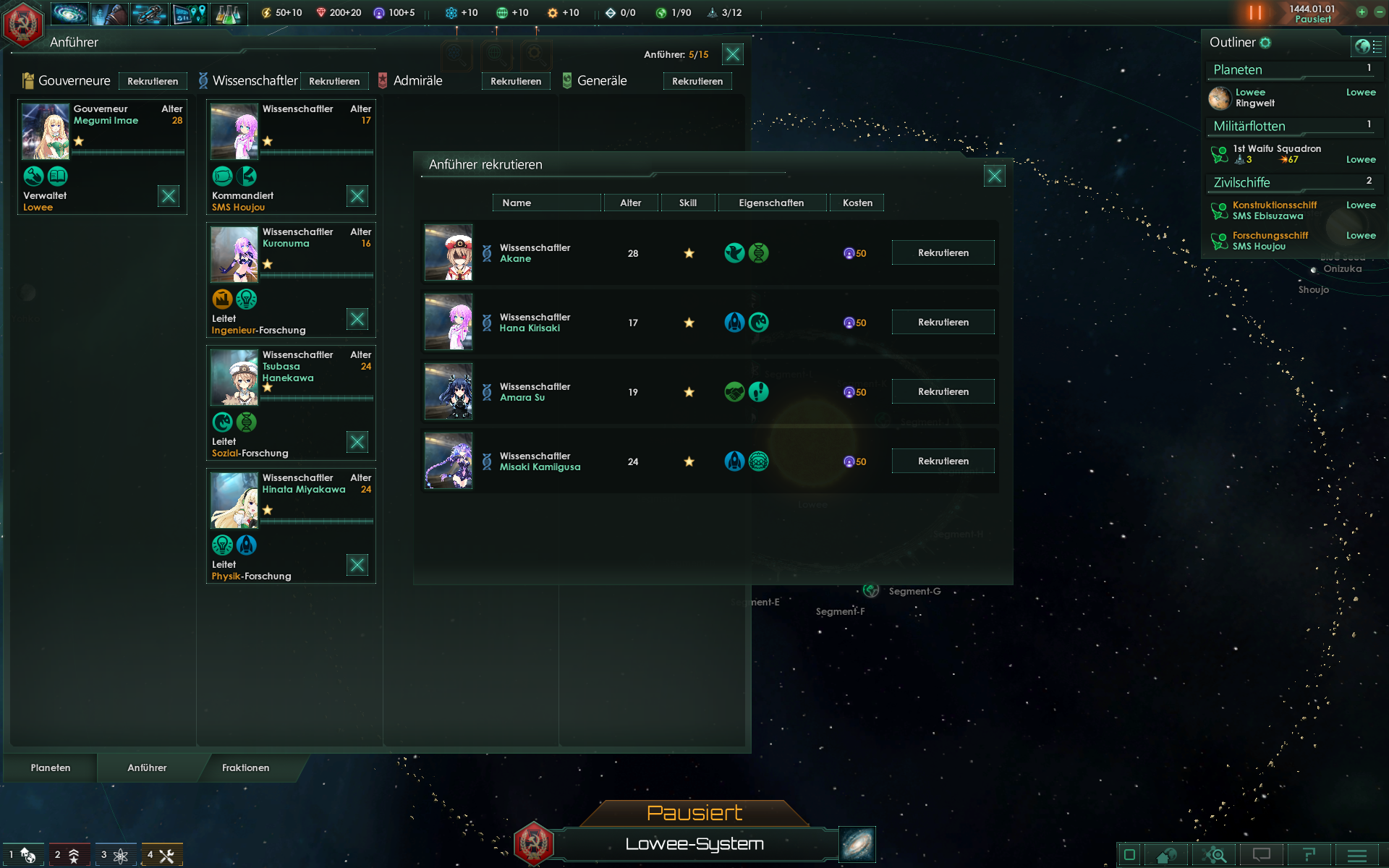Collapse the Militärflotten outliner section
1389x868 pixels.
pos(1294,126)
